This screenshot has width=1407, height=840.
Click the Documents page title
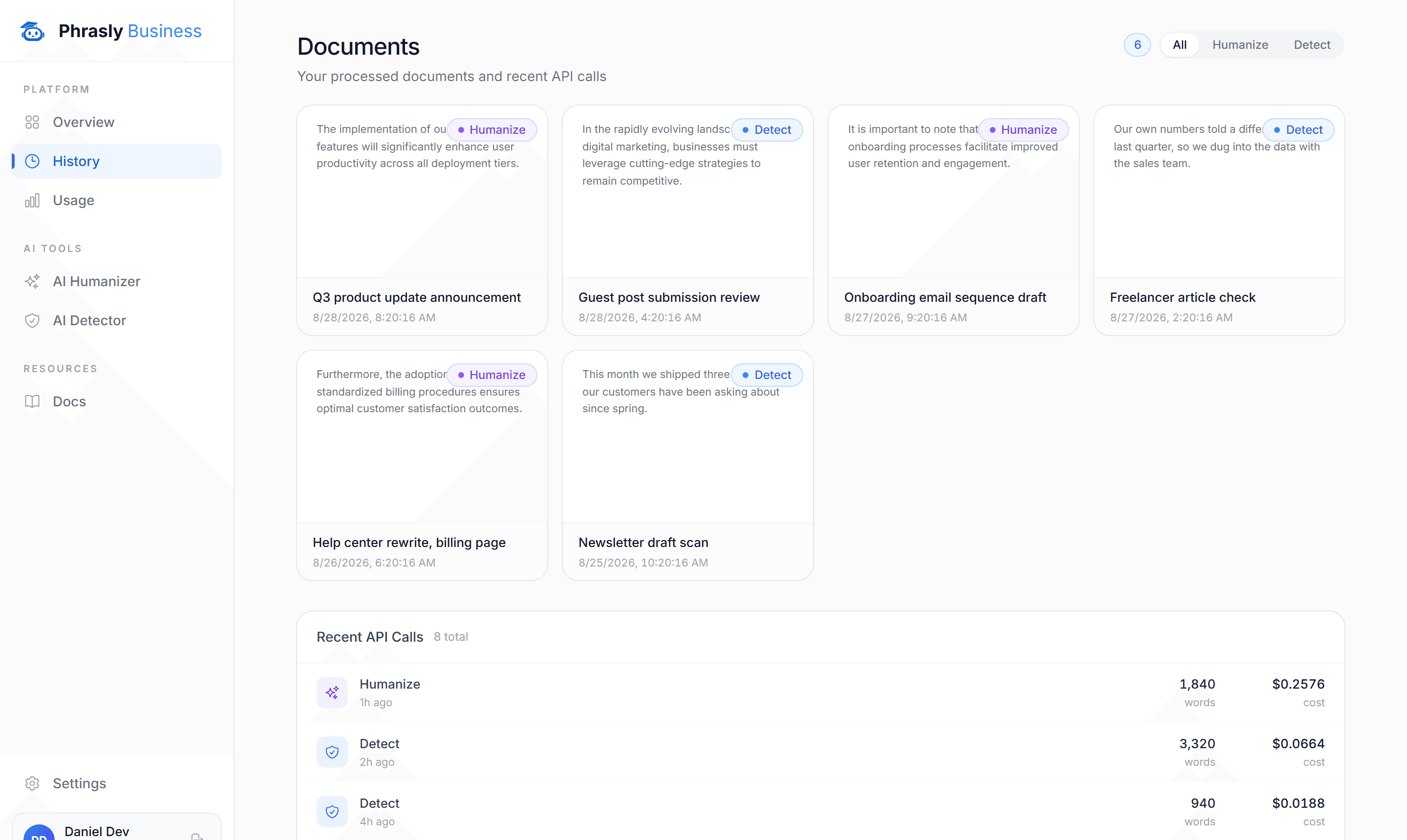click(x=359, y=46)
